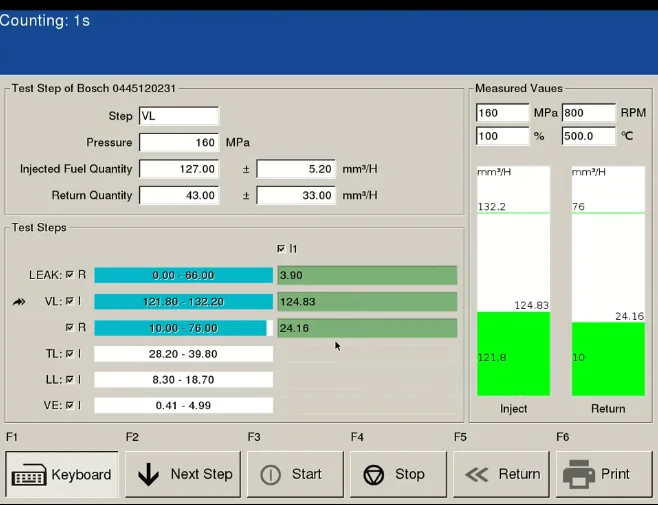Click the stop circle icon
658x505 pixels.
coord(373,475)
